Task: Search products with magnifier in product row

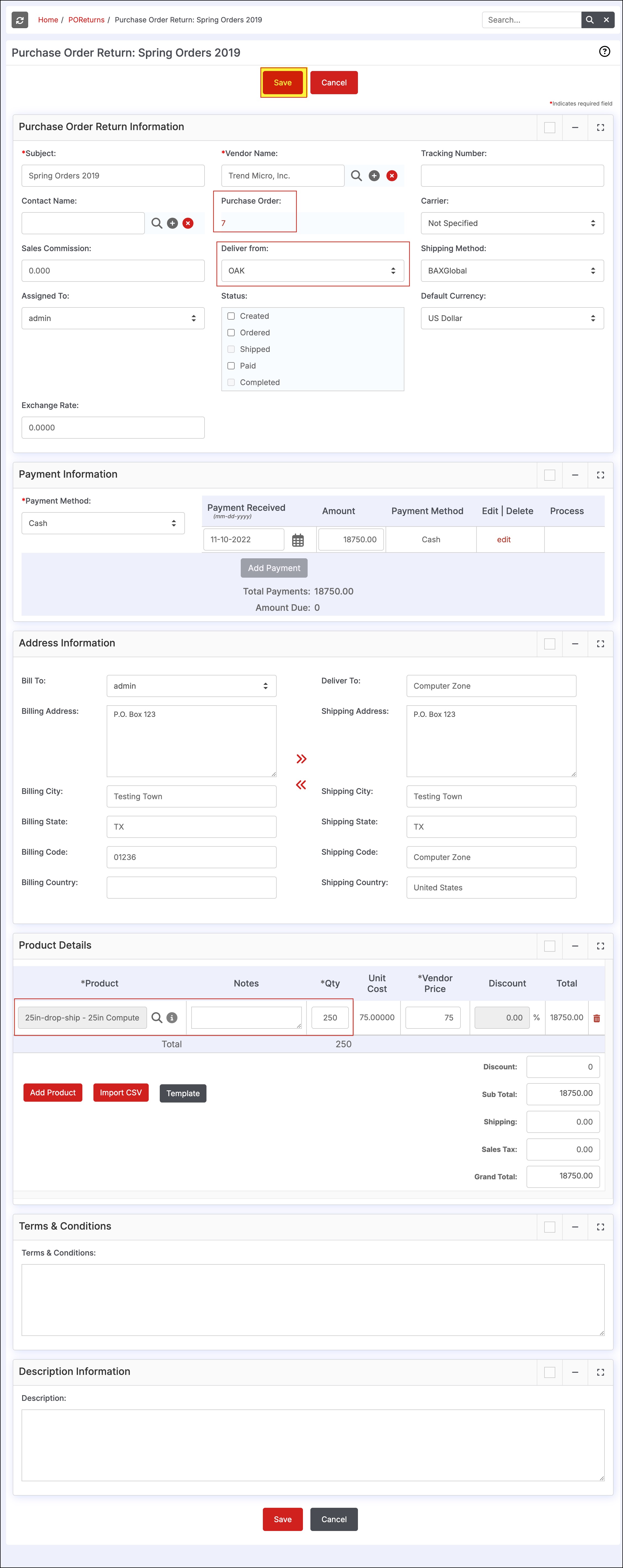Action: [156, 1018]
